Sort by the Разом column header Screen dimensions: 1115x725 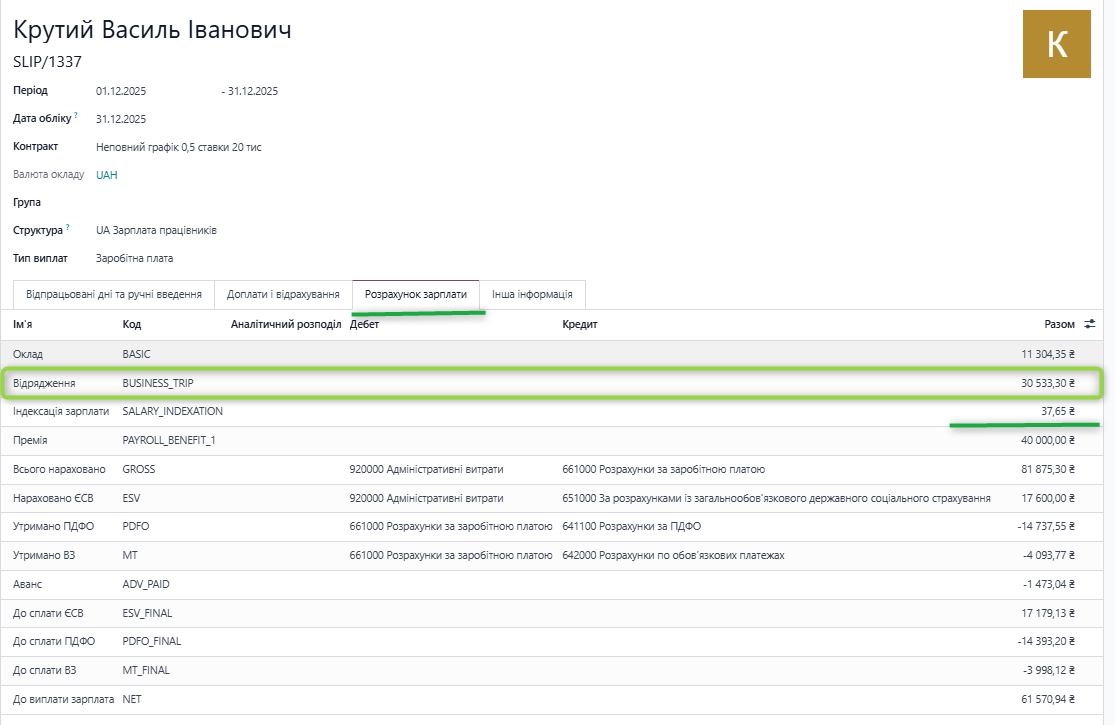tap(1059, 324)
